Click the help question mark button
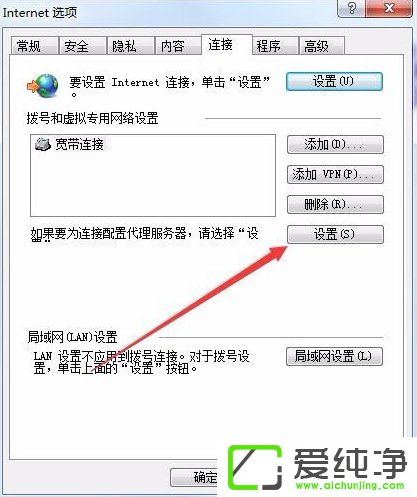The width and height of the screenshot is (417, 497). (x=351, y=8)
